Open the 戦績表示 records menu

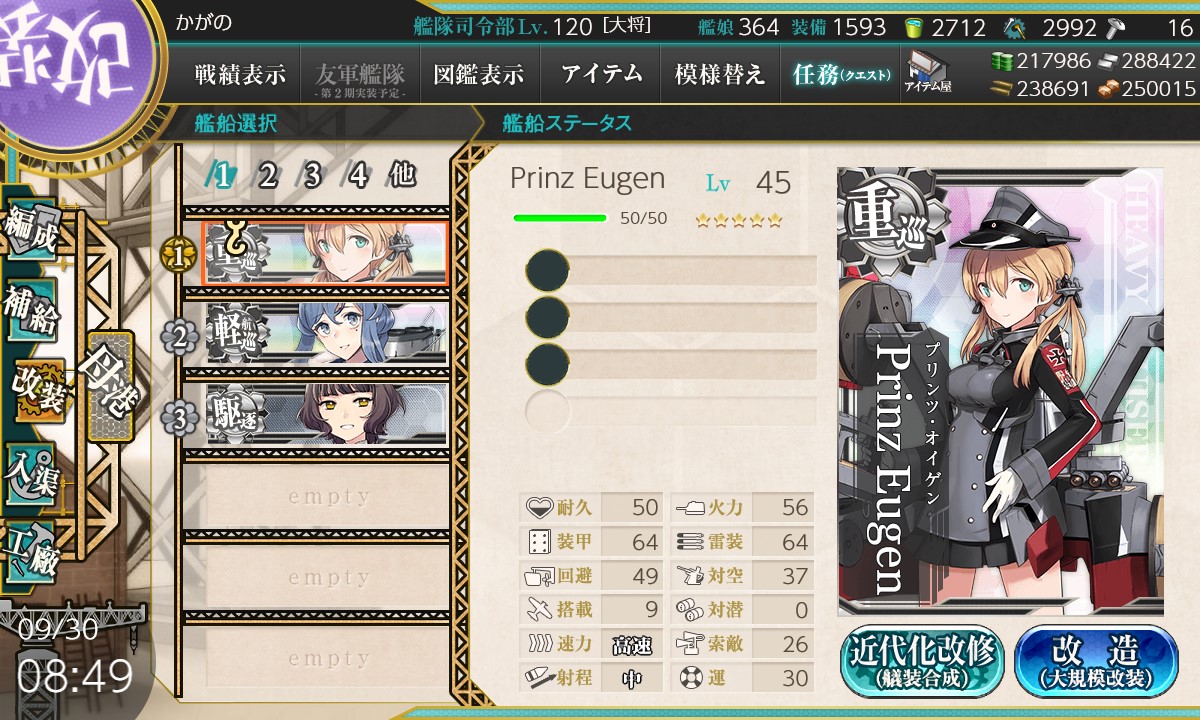point(240,74)
